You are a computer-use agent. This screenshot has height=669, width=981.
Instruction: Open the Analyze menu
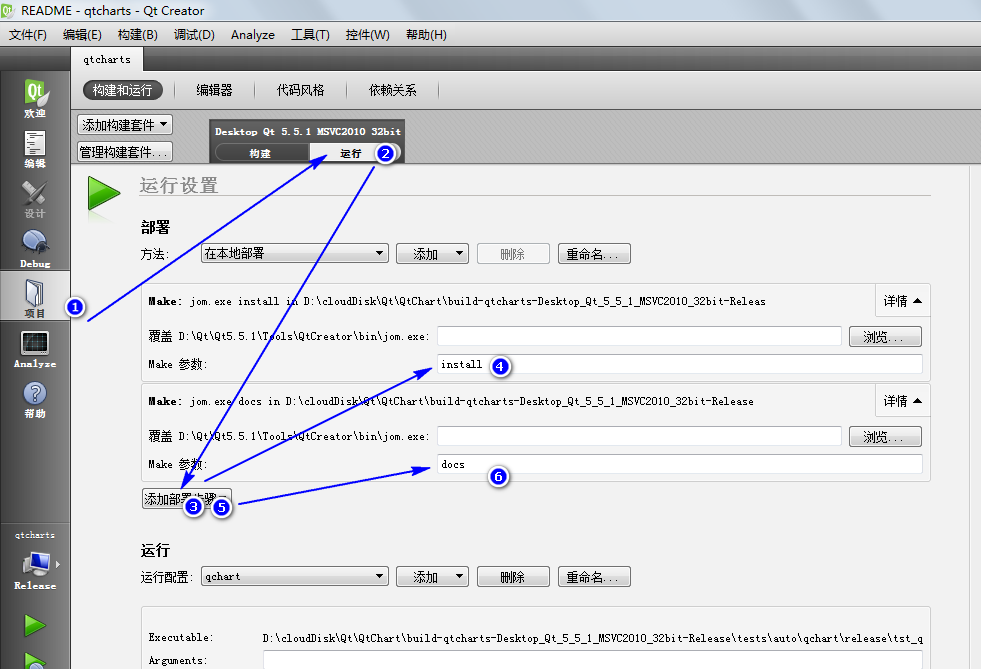coord(253,35)
